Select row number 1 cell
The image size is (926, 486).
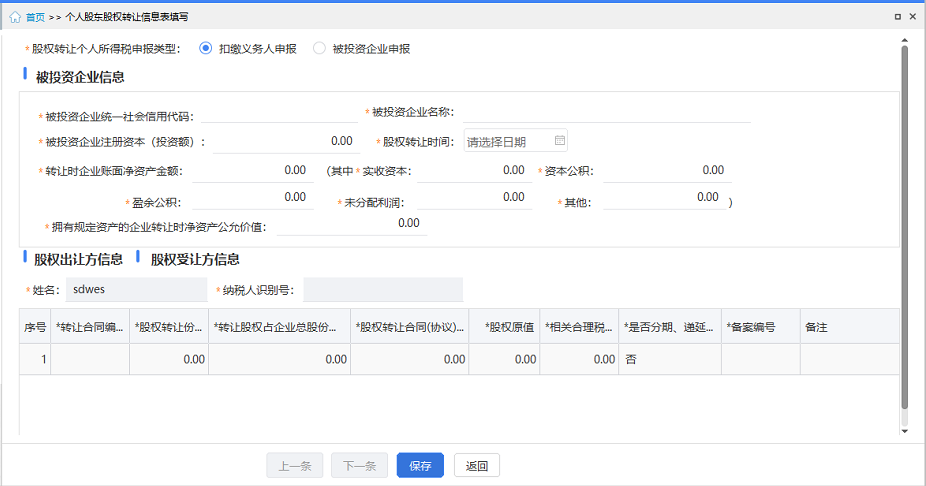pos(35,359)
